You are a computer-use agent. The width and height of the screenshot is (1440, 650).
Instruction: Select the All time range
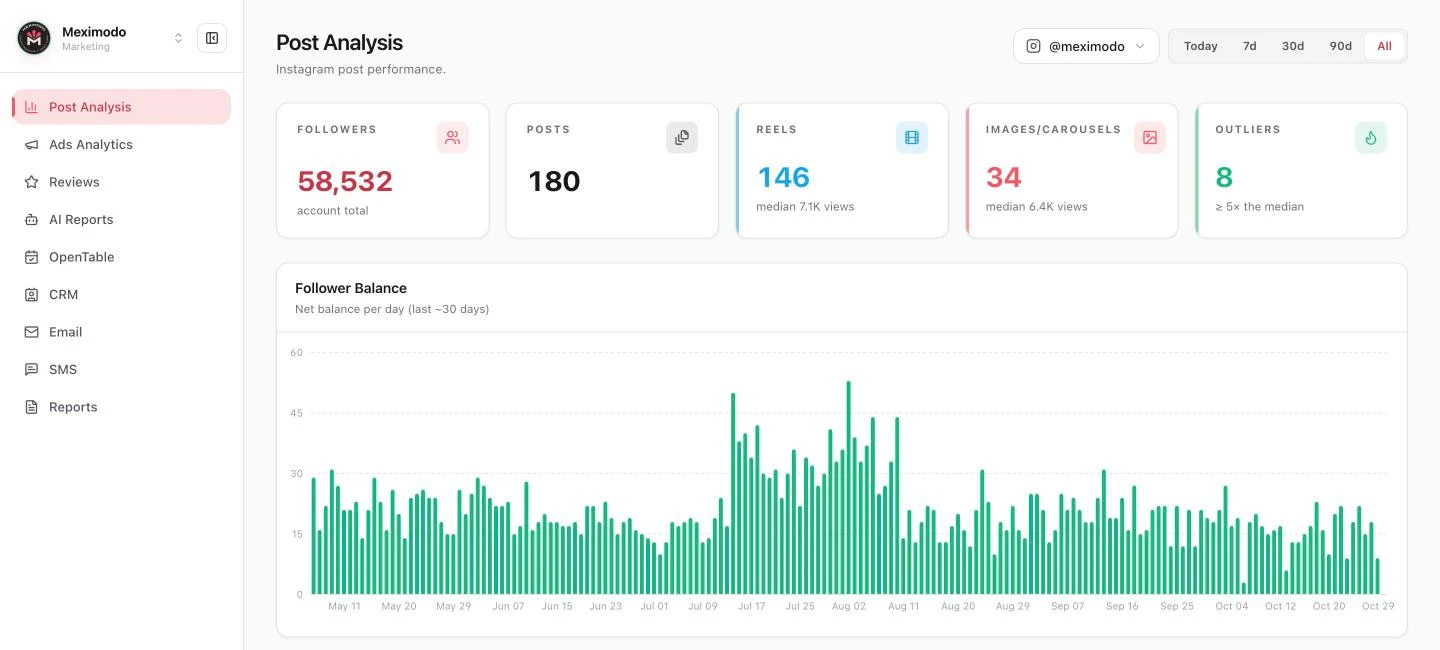[x=1384, y=46]
